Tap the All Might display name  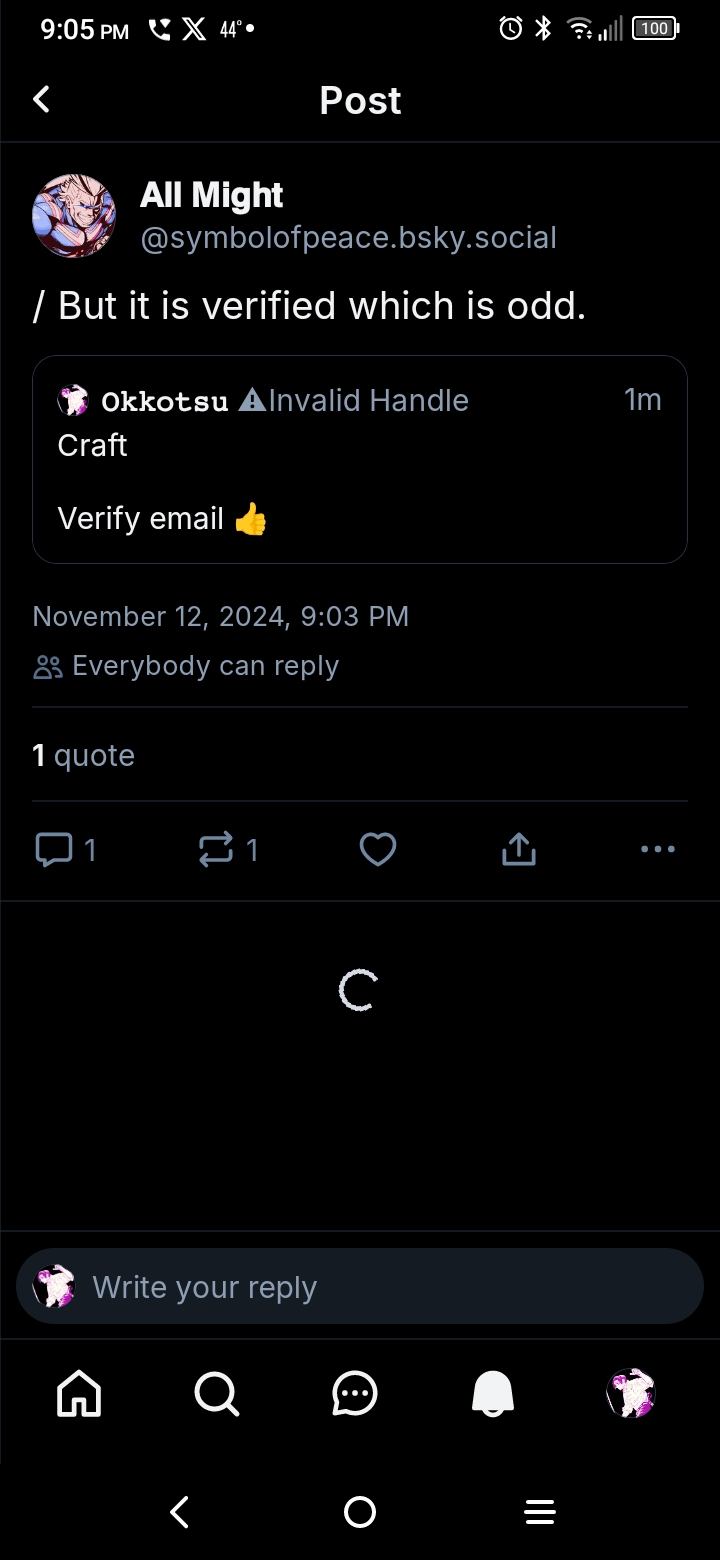tap(212, 195)
